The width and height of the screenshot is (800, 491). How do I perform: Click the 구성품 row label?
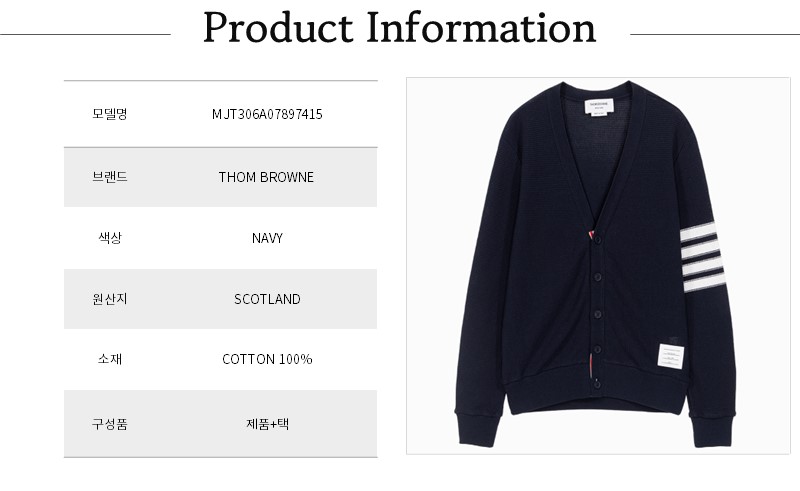point(109,423)
